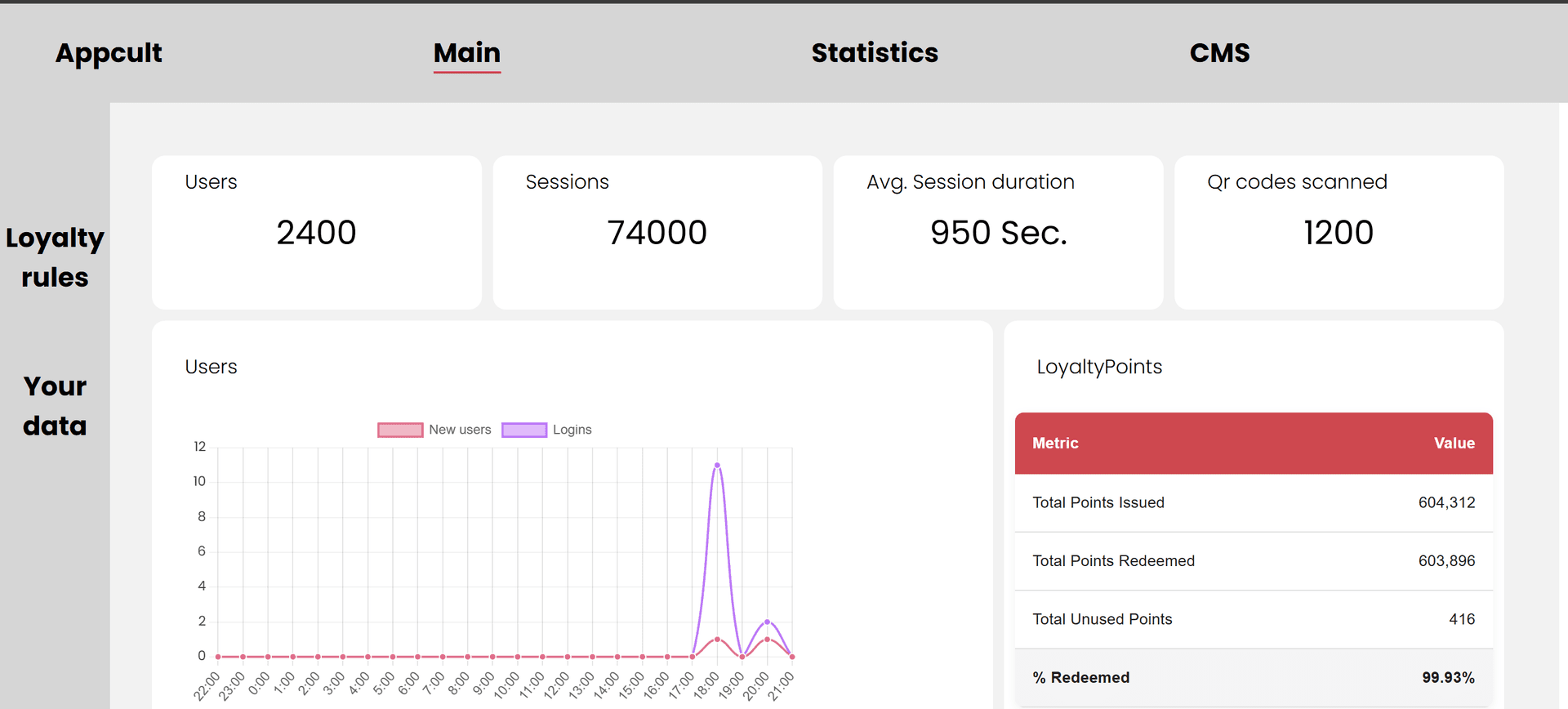Click the Users count card
This screenshot has width=1568, height=709.
316,233
